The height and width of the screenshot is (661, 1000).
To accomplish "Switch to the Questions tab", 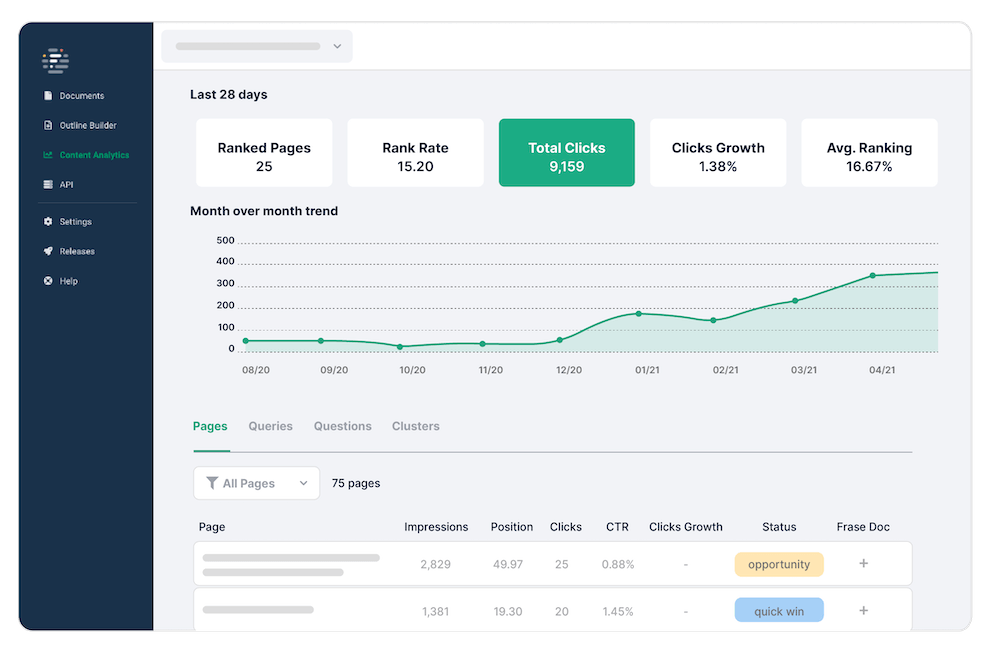I will pos(342,426).
